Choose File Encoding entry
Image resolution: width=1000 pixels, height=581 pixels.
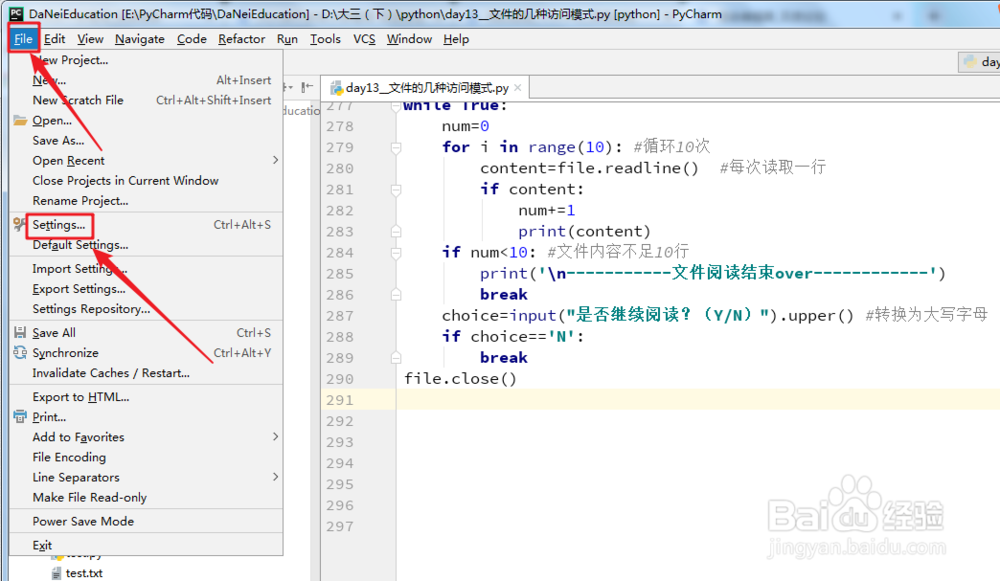click(146, 457)
